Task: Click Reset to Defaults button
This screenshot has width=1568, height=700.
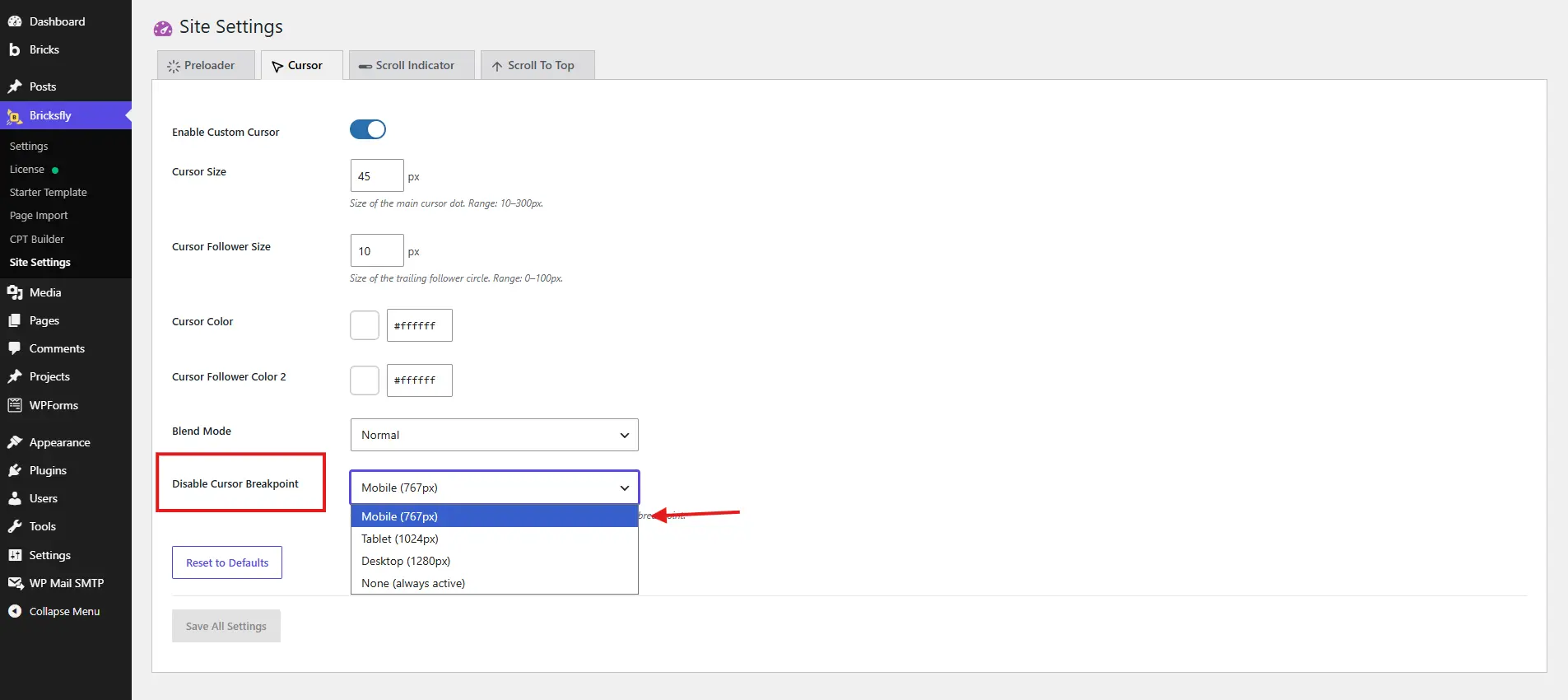Action: pos(227,562)
